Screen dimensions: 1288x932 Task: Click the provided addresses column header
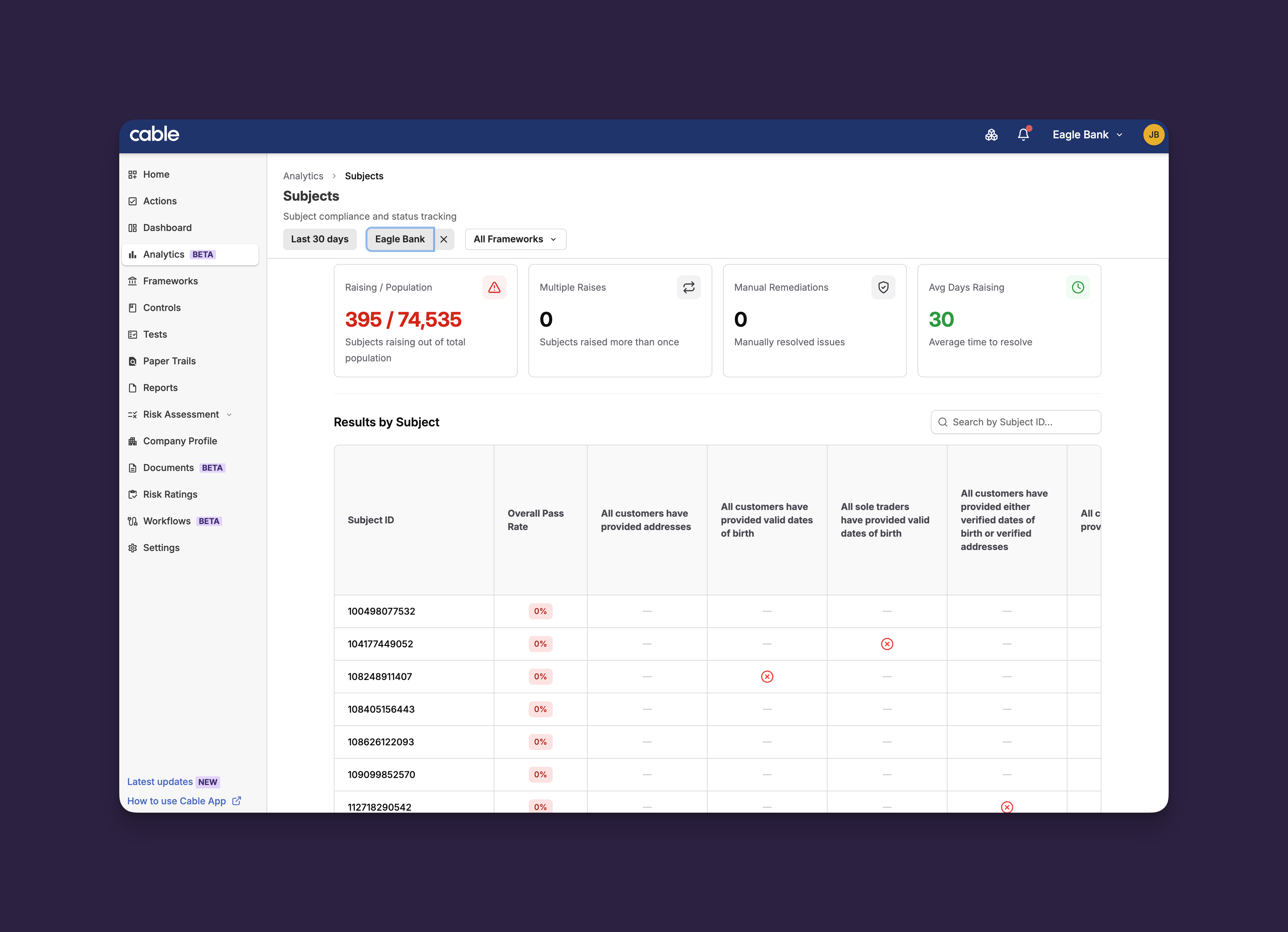pos(647,520)
